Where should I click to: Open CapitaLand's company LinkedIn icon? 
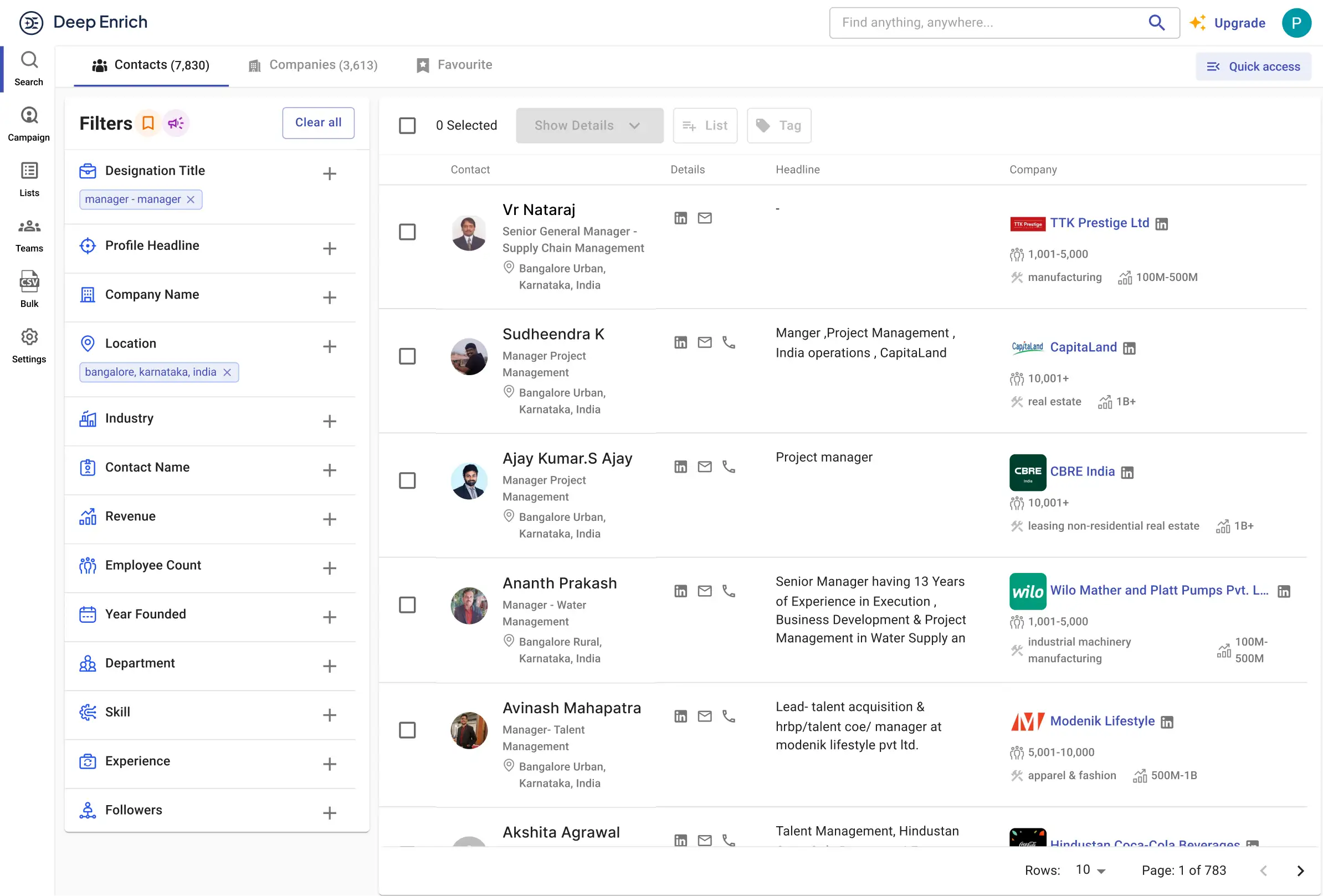click(1130, 348)
